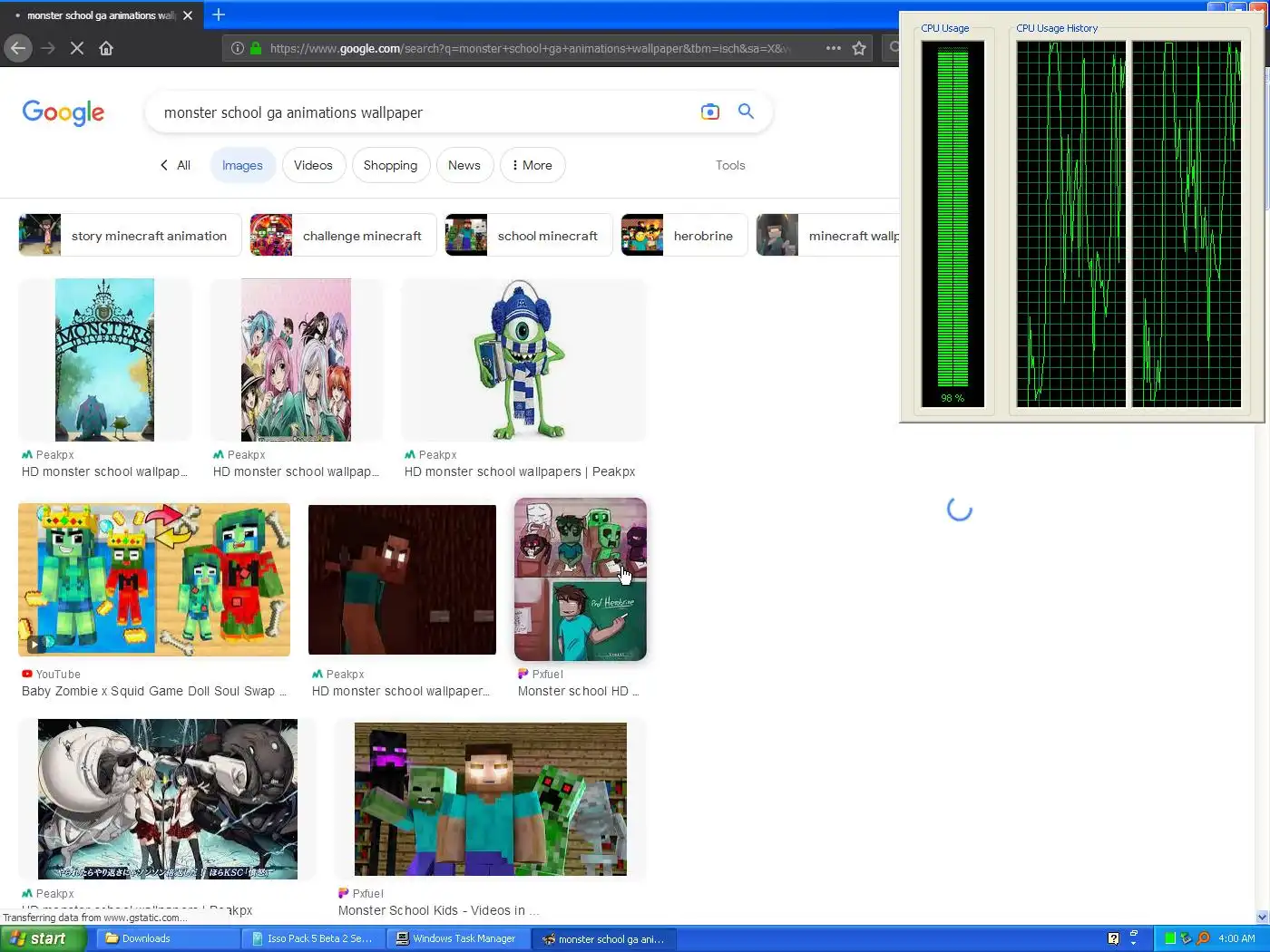Open the Monsters University gate image
The width and height of the screenshot is (1270, 952).
[104, 360]
